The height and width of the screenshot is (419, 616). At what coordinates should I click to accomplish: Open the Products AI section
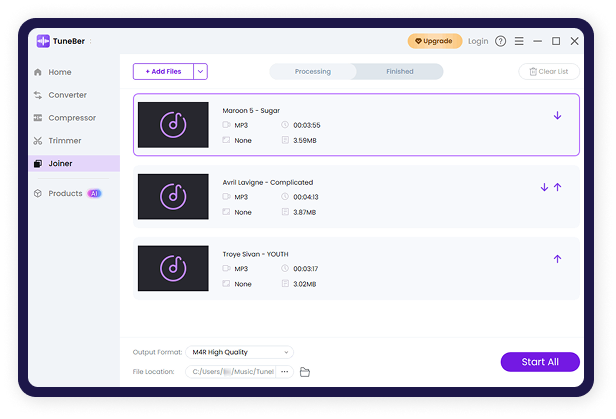[67, 193]
